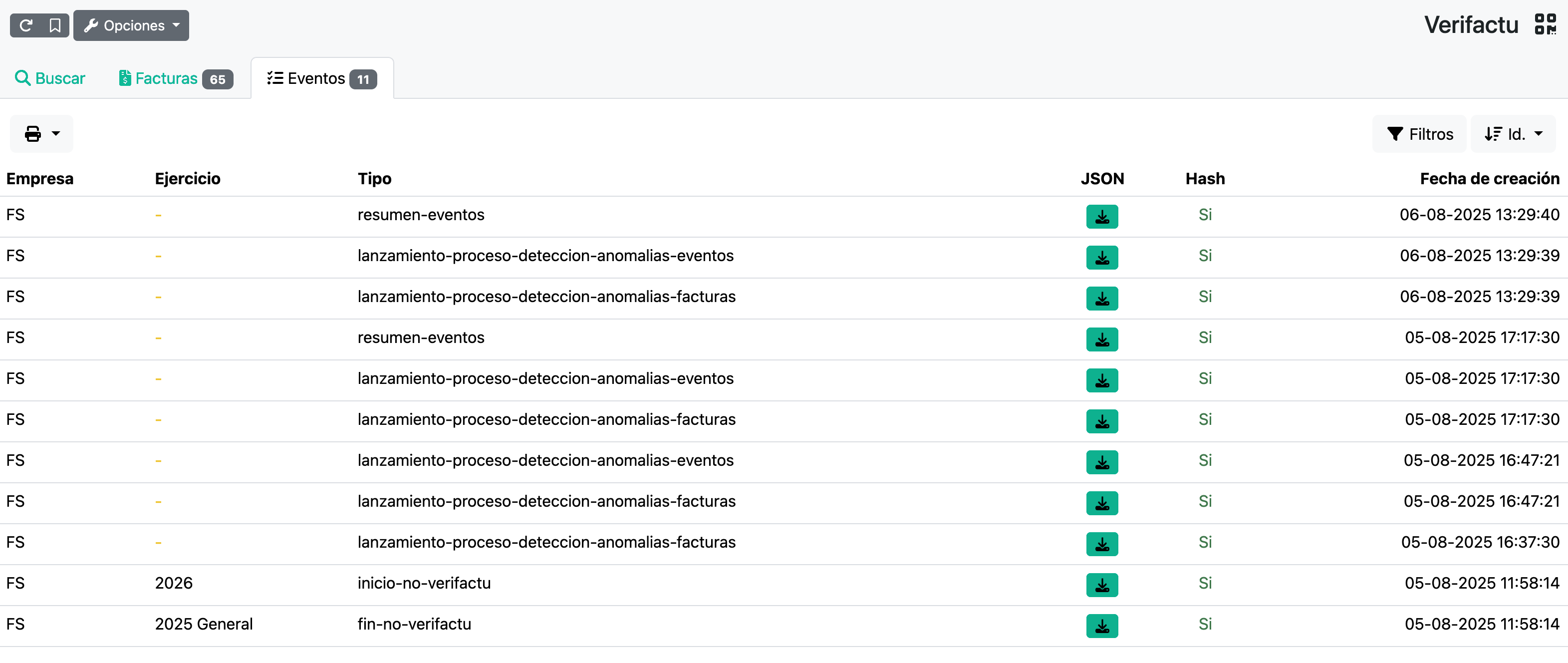Download JSON for resumen-eventos 06-08-2025 13:29:40
The width and height of the screenshot is (1568, 663).
[1102, 216]
